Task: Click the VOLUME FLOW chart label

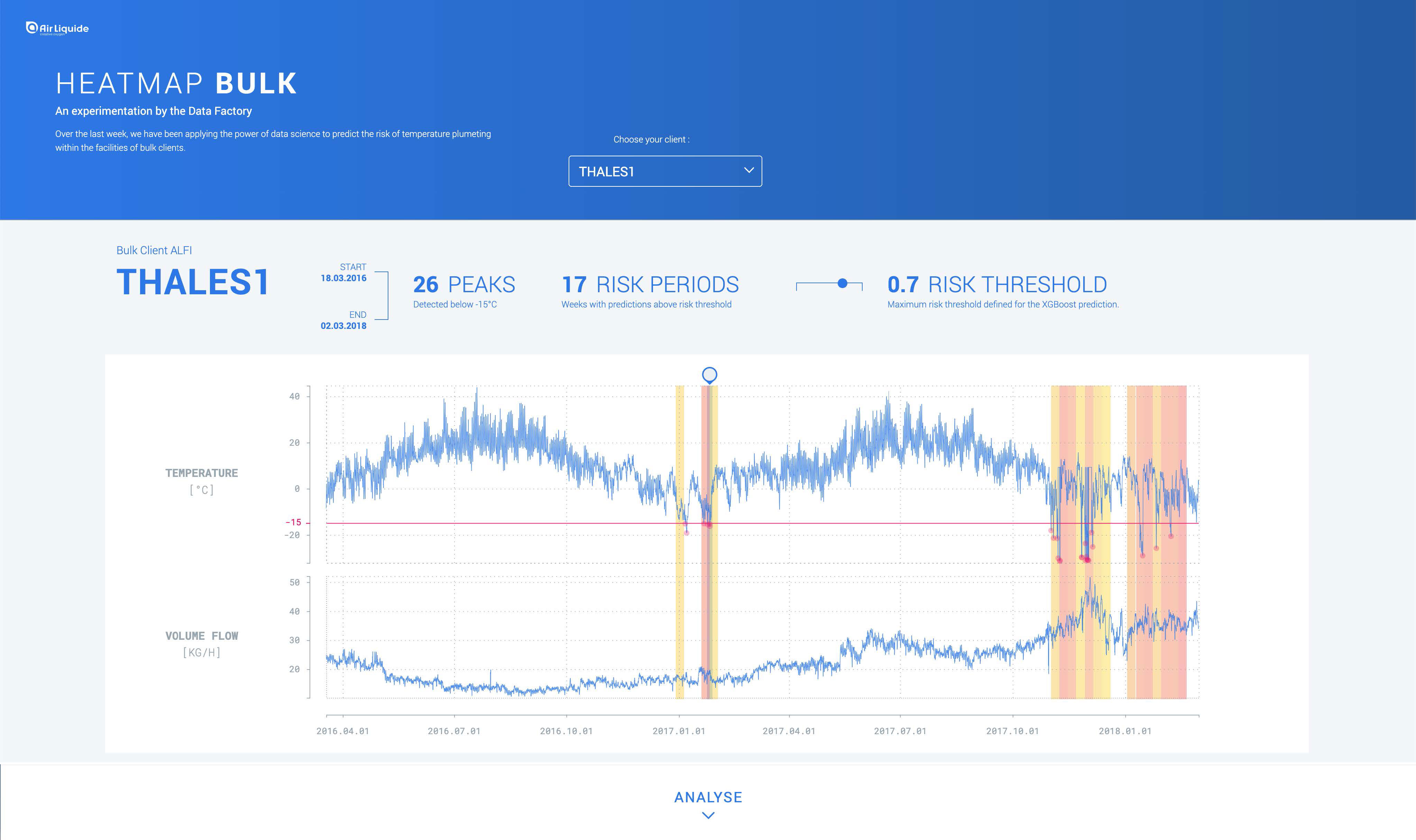Action: (202, 636)
